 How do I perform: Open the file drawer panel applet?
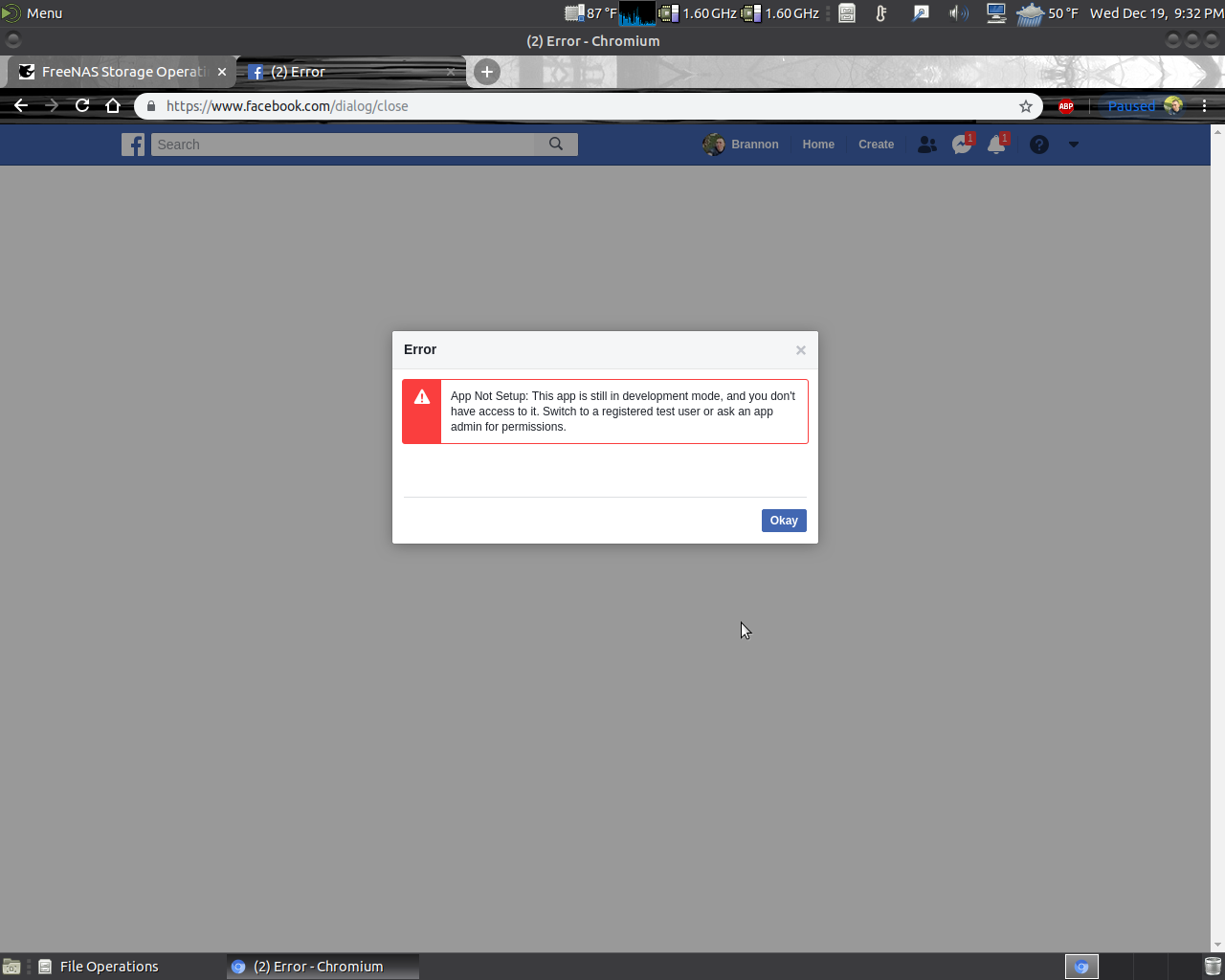click(x=847, y=13)
